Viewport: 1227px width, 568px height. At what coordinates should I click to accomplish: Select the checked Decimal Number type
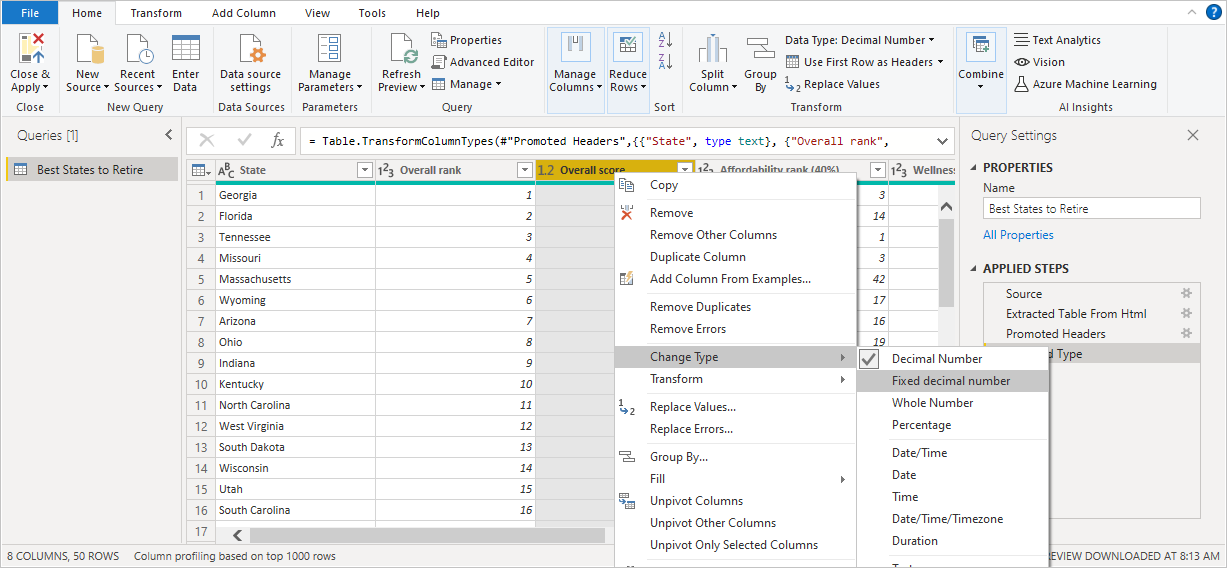(936, 359)
